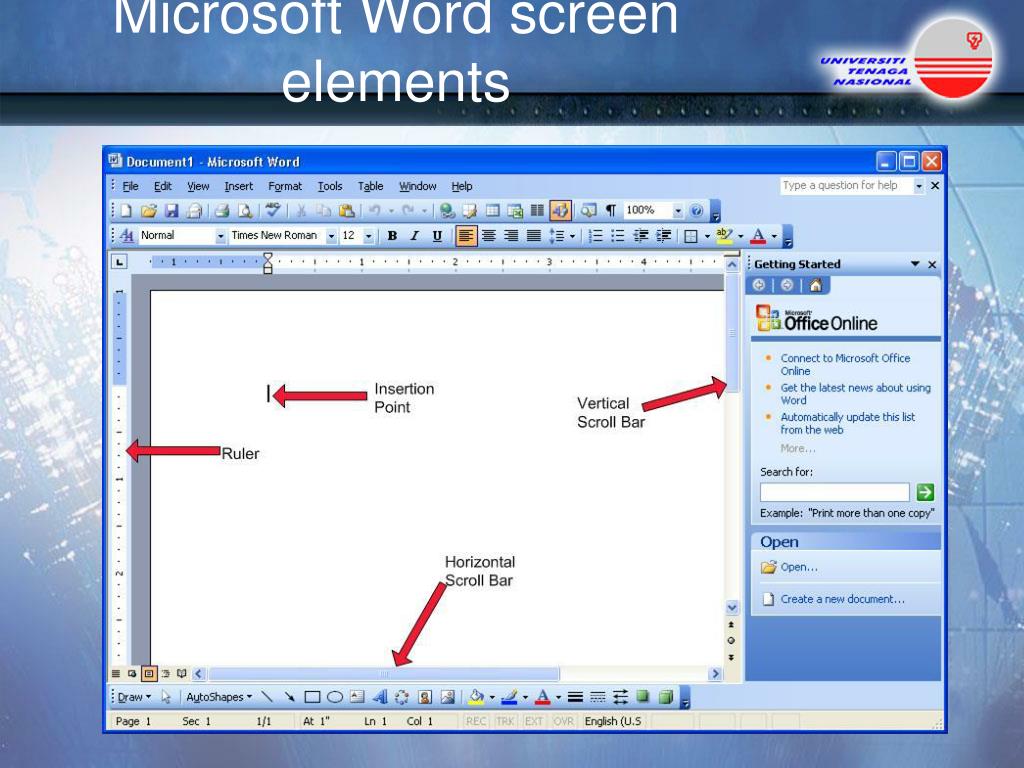Open the Edit menu
1024x768 pixels.
(x=163, y=186)
